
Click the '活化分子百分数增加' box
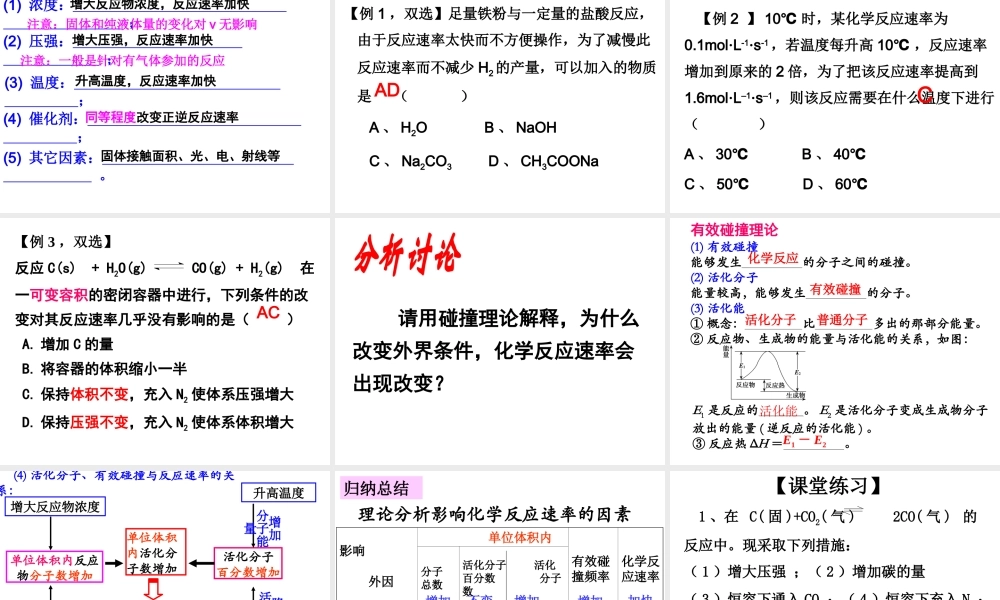(248, 564)
